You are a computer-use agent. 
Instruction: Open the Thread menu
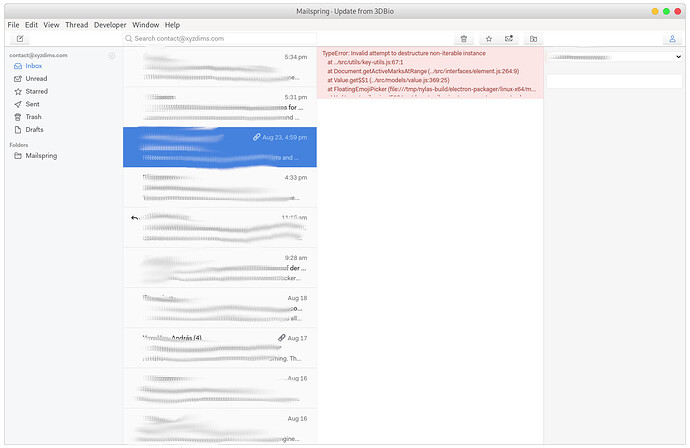click(77, 25)
